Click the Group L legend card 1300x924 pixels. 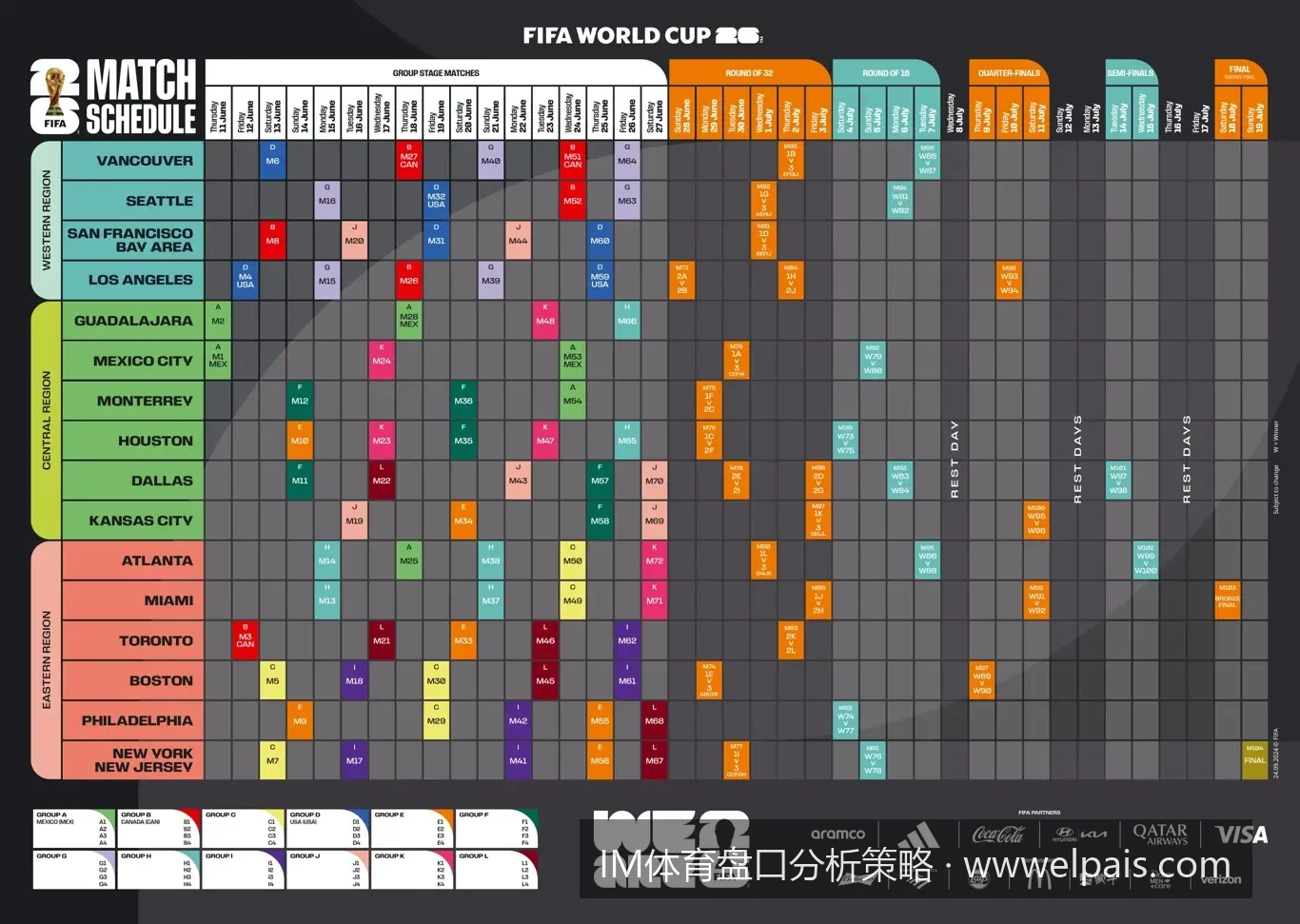tap(497, 870)
